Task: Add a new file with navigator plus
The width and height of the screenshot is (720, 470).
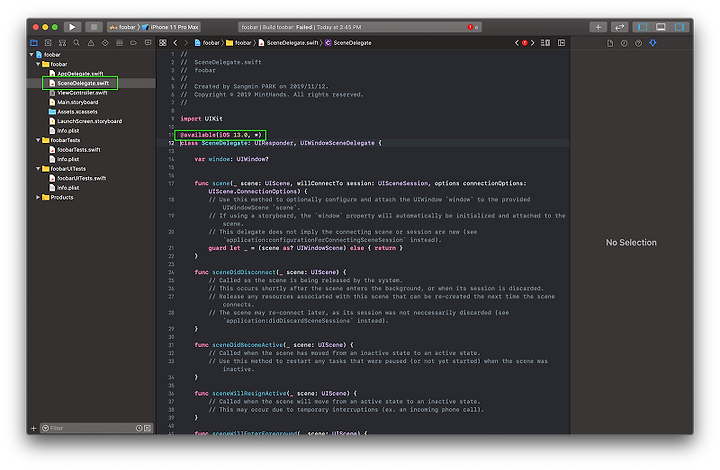Action: pos(33,428)
